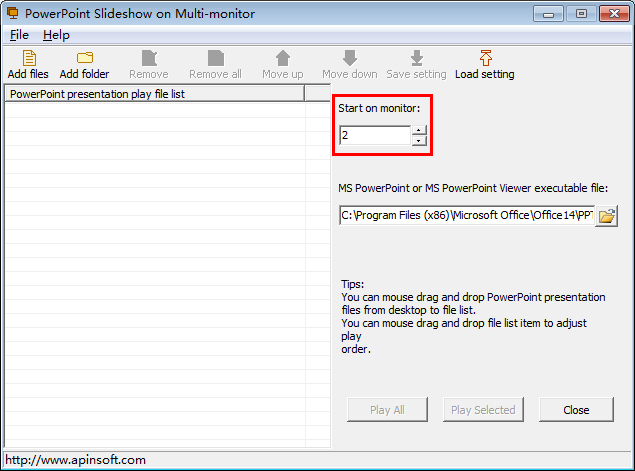Viewport: 635px width, 471px height.
Task: Click the Play Selected button
Action: pos(483,410)
